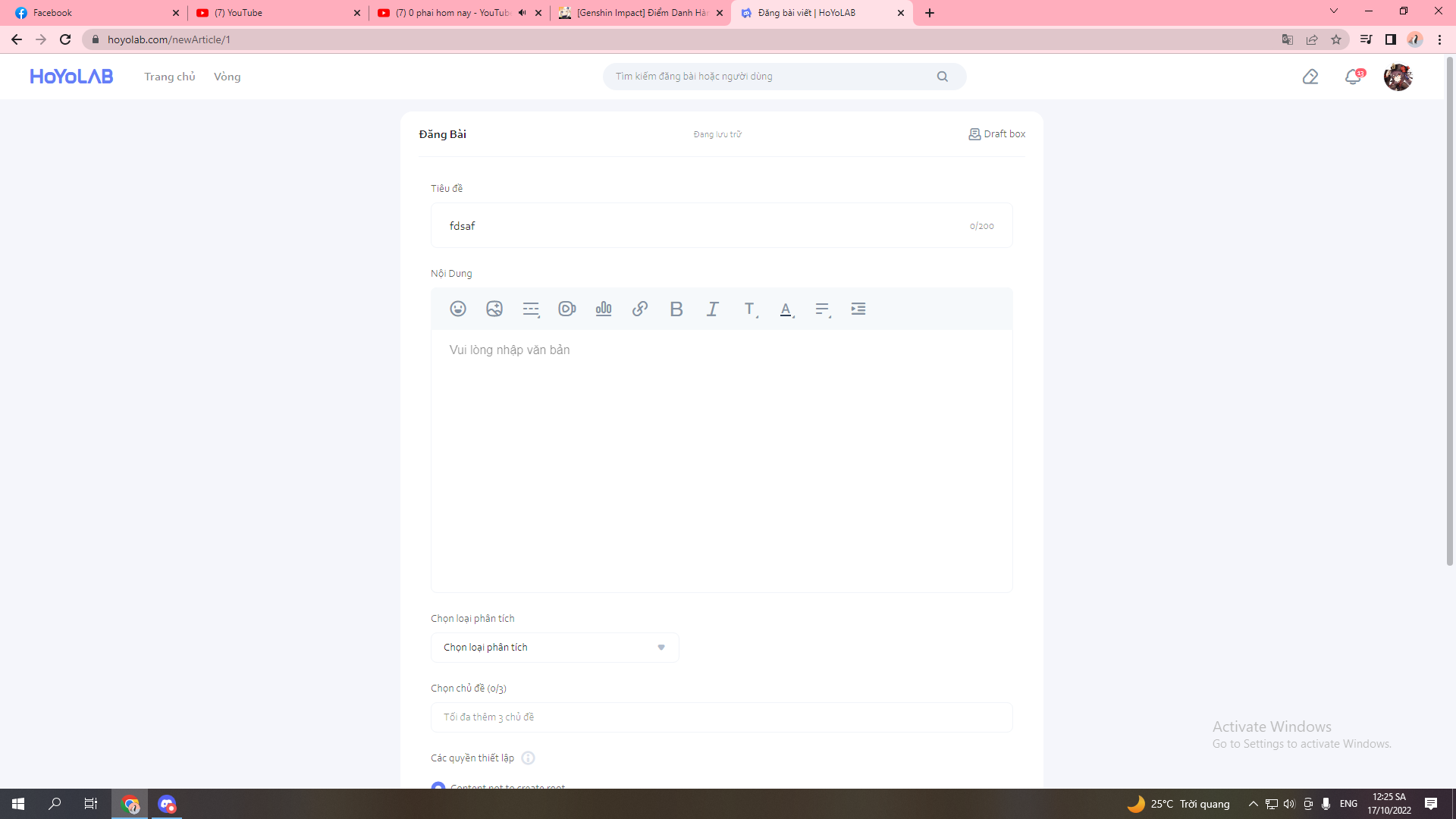Toggle italic text formatting
Image resolution: width=1456 pixels, height=819 pixels.
pos(713,309)
